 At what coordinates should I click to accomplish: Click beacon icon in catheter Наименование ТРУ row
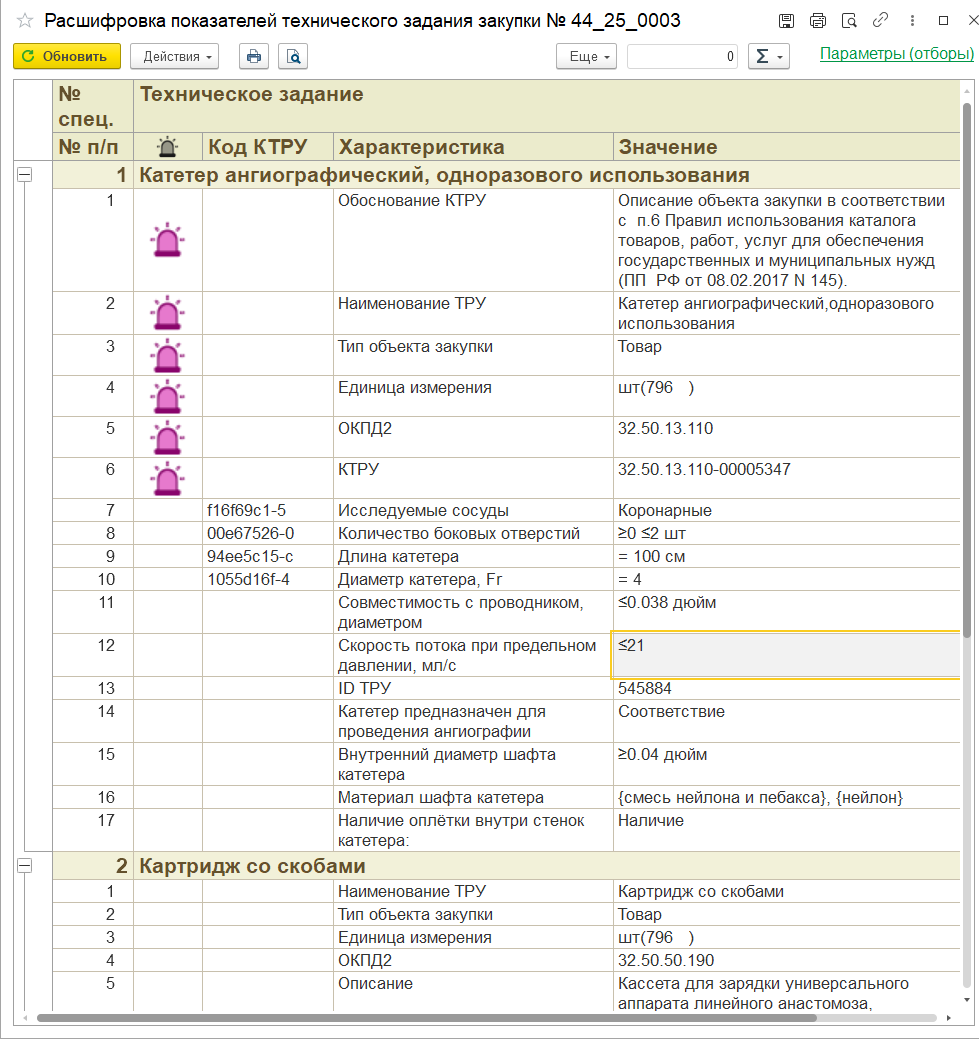pyautogui.click(x=168, y=313)
